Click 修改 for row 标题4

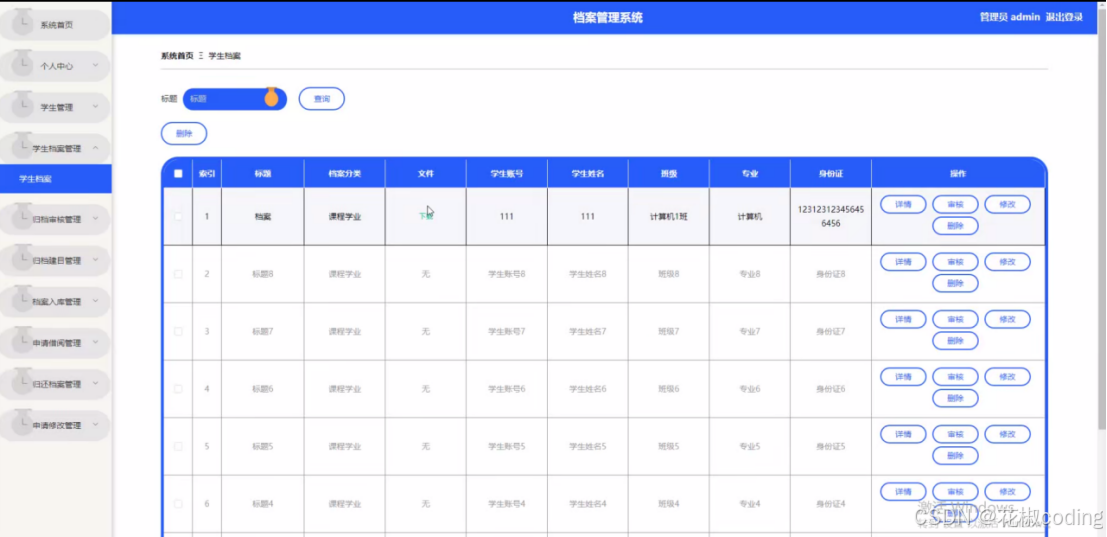point(1007,492)
